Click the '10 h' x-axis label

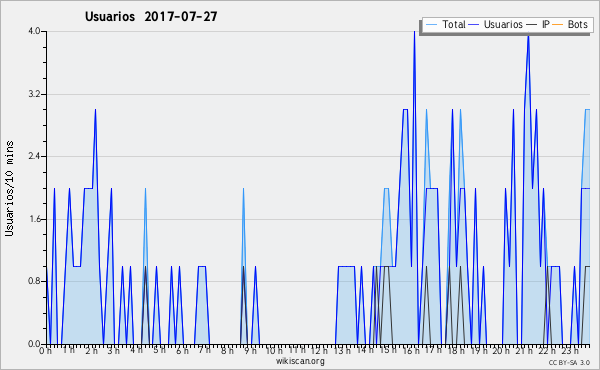(274, 351)
